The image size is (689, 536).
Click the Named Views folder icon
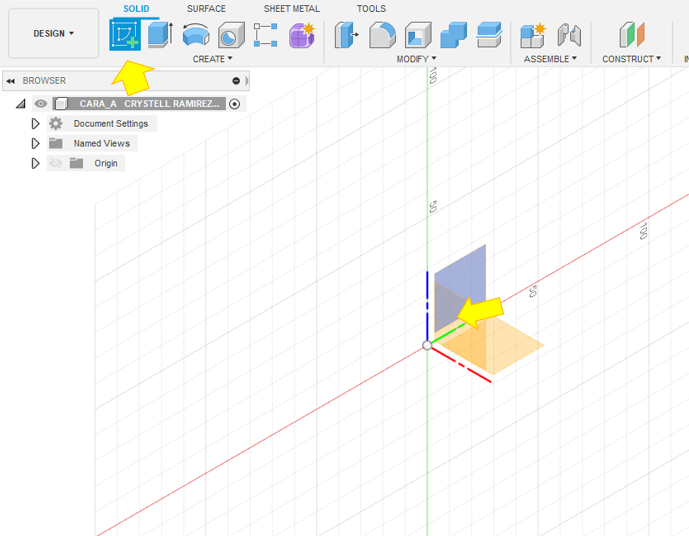pyautogui.click(x=56, y=143)
